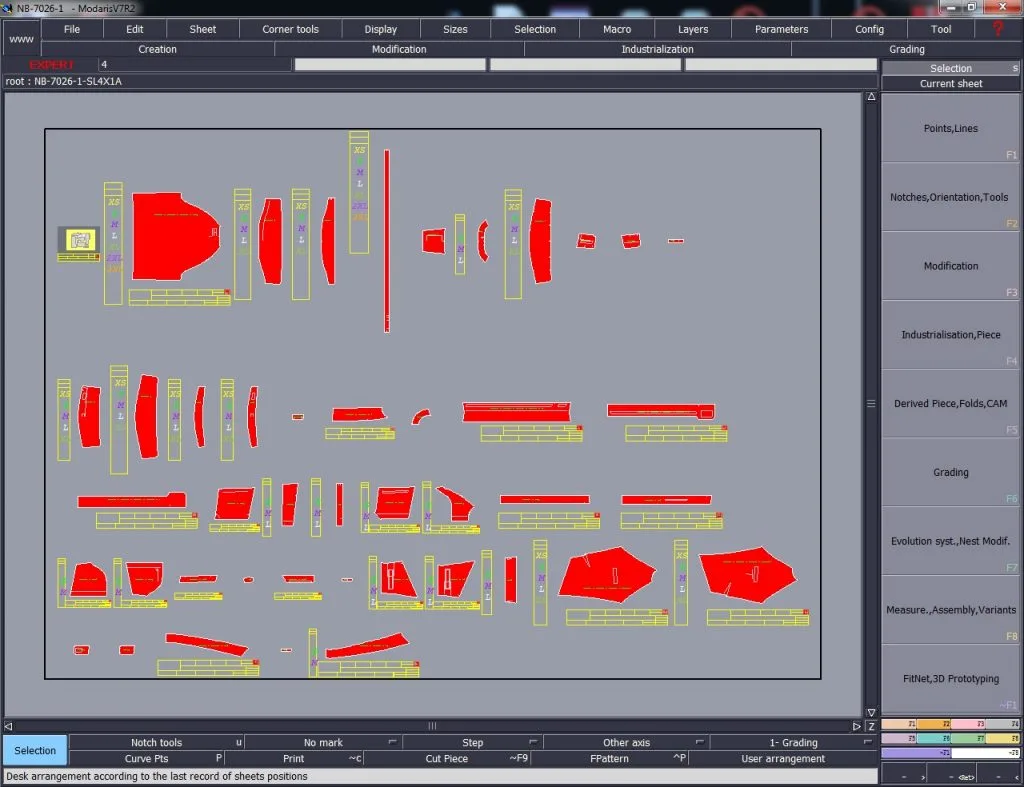Open the Grading F6 toolbox in the right panel
Viewport: 1024px width, 787px height.
950,472
